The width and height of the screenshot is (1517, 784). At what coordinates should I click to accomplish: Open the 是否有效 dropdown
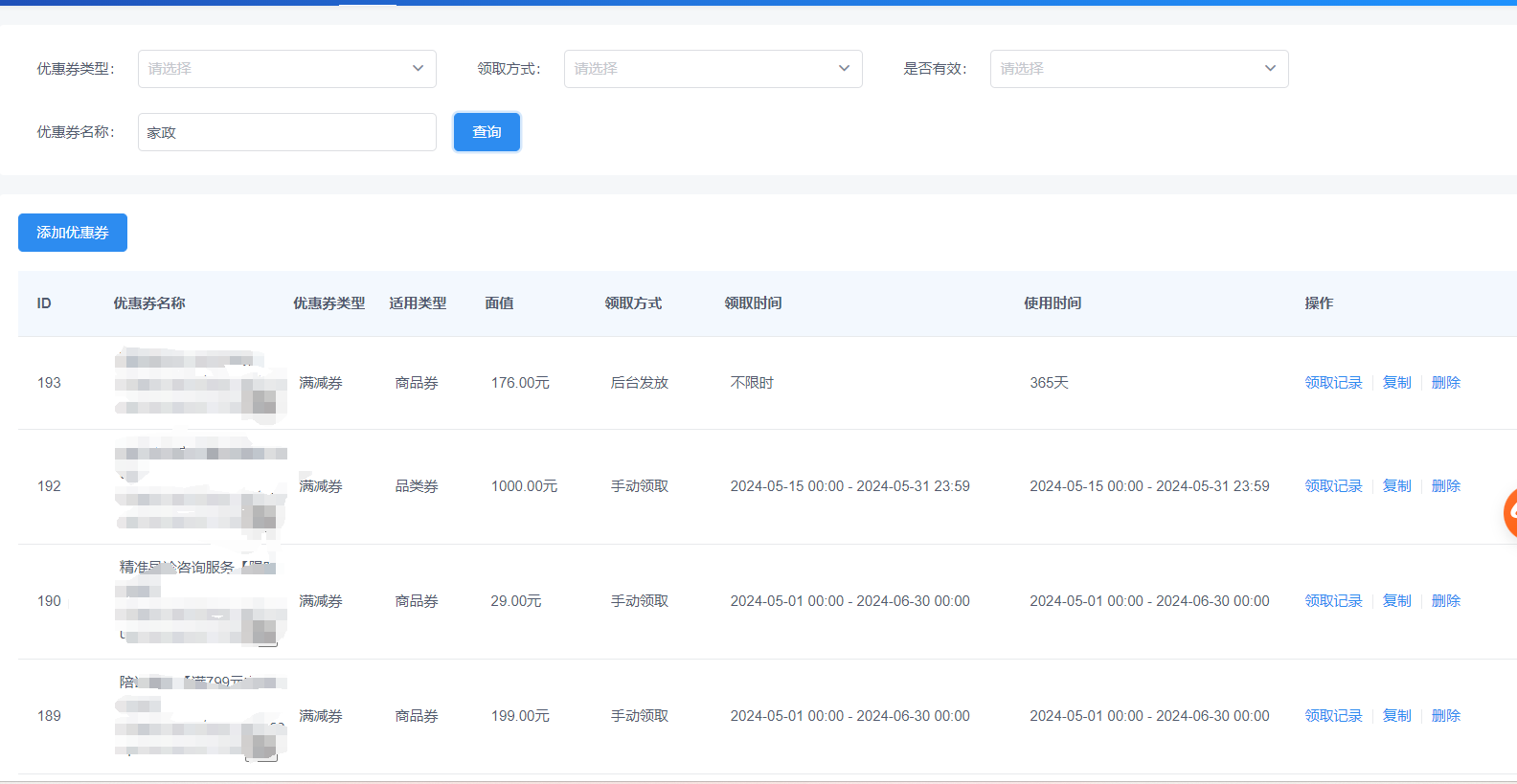tap(1140, 69)
